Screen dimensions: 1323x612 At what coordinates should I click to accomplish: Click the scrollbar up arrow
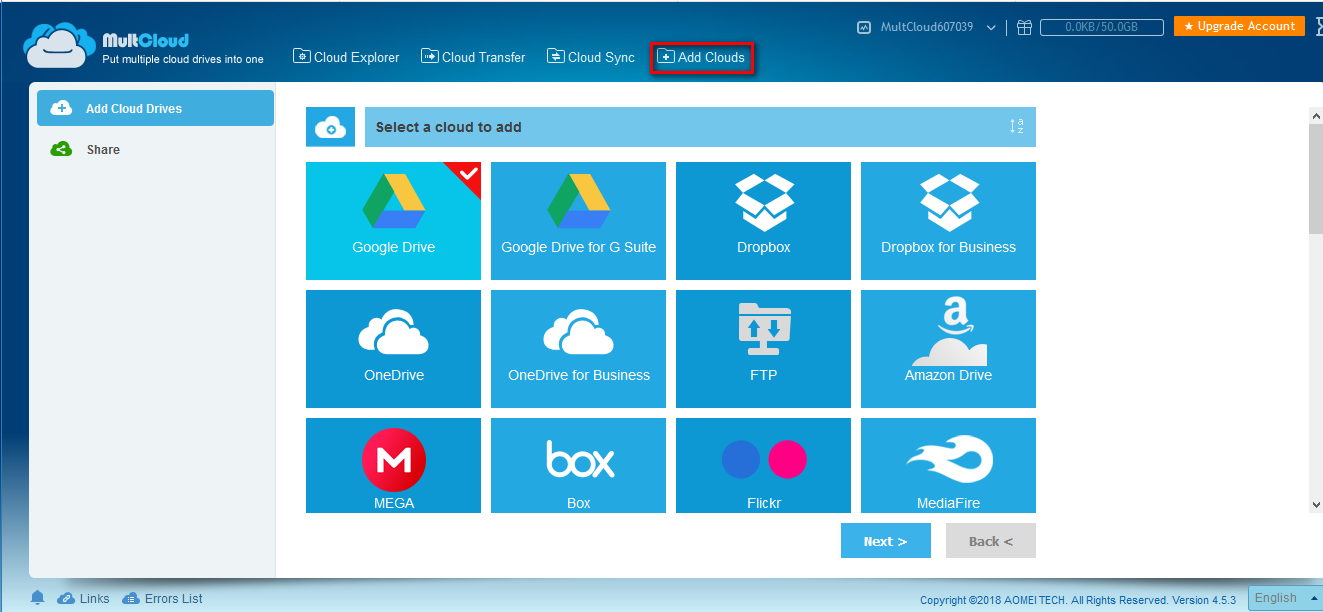tap(1315, 117)
